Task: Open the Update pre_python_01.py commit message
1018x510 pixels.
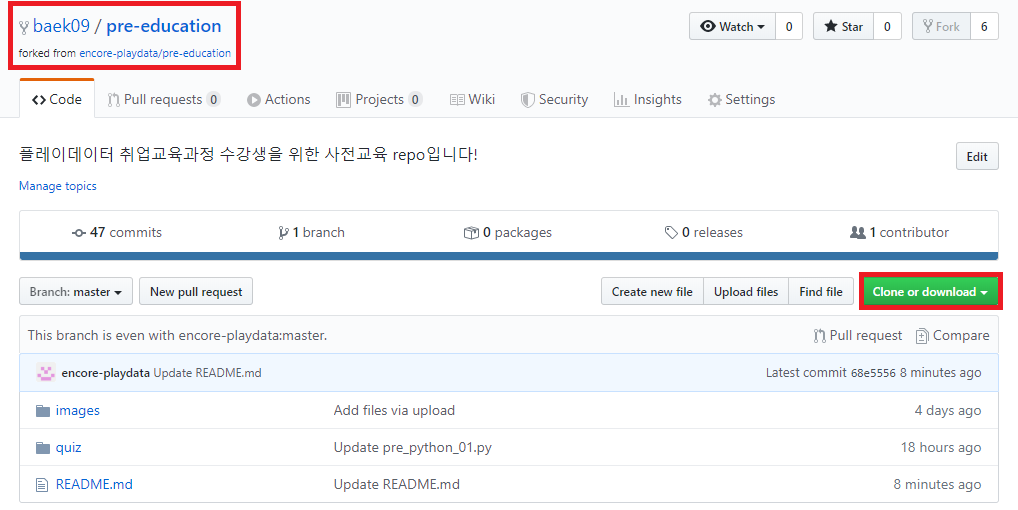Action: click(413, 447)
